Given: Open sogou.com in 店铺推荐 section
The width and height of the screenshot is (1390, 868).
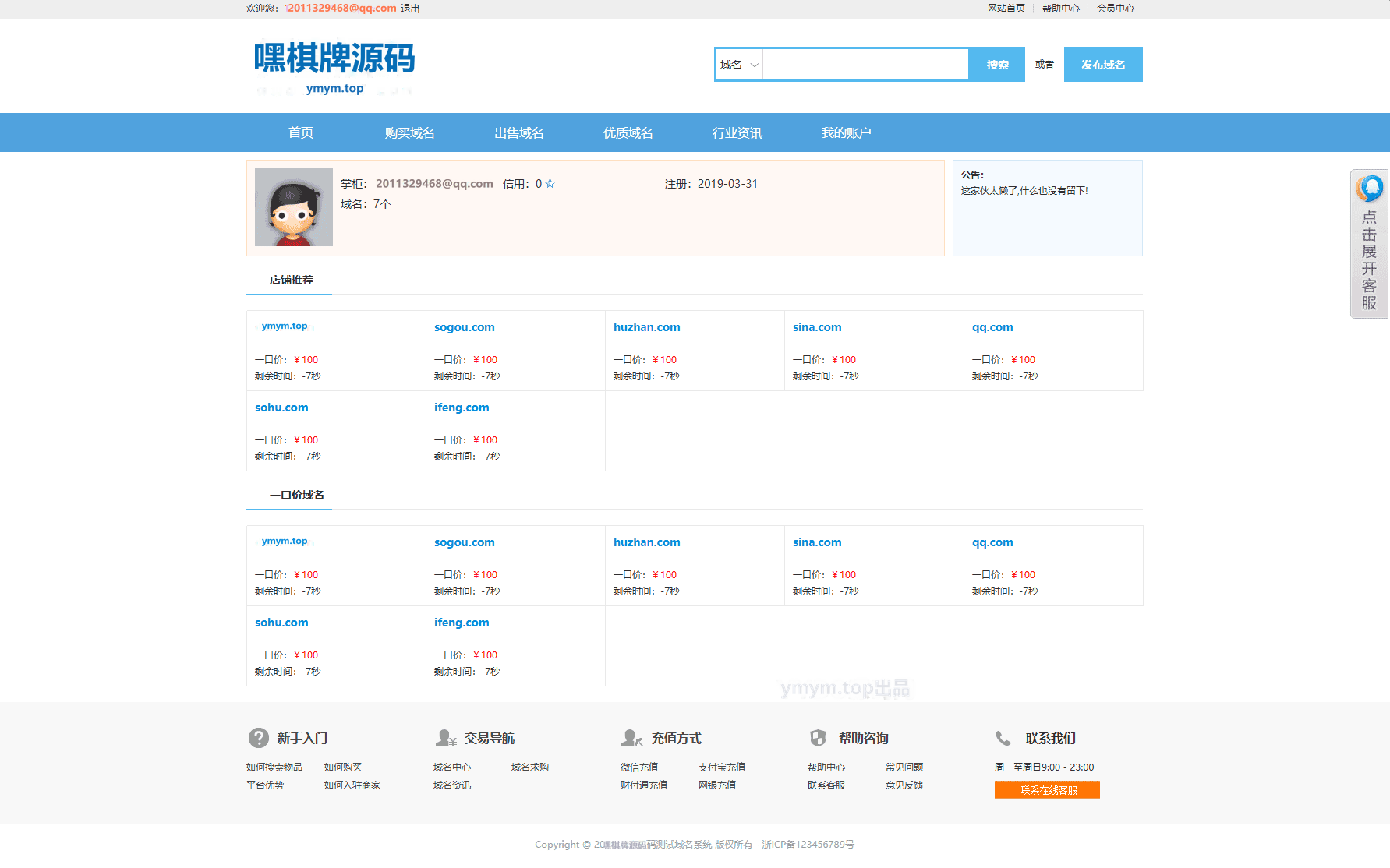Looking at the screenshot, I should pyautogui.click(x=465, y=327).
